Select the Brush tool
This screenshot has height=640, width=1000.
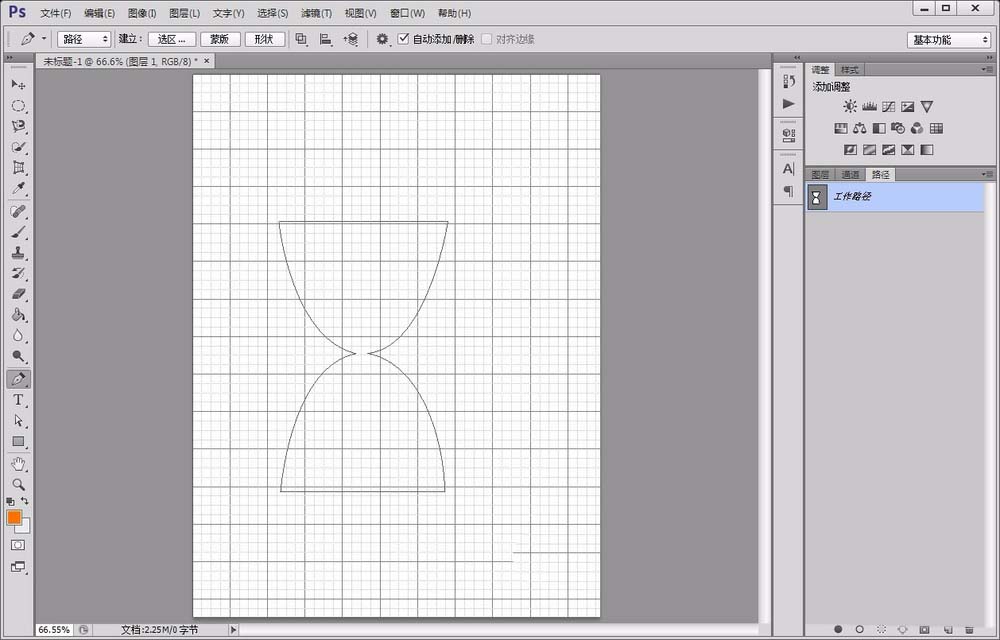click(x=18, y=232)
